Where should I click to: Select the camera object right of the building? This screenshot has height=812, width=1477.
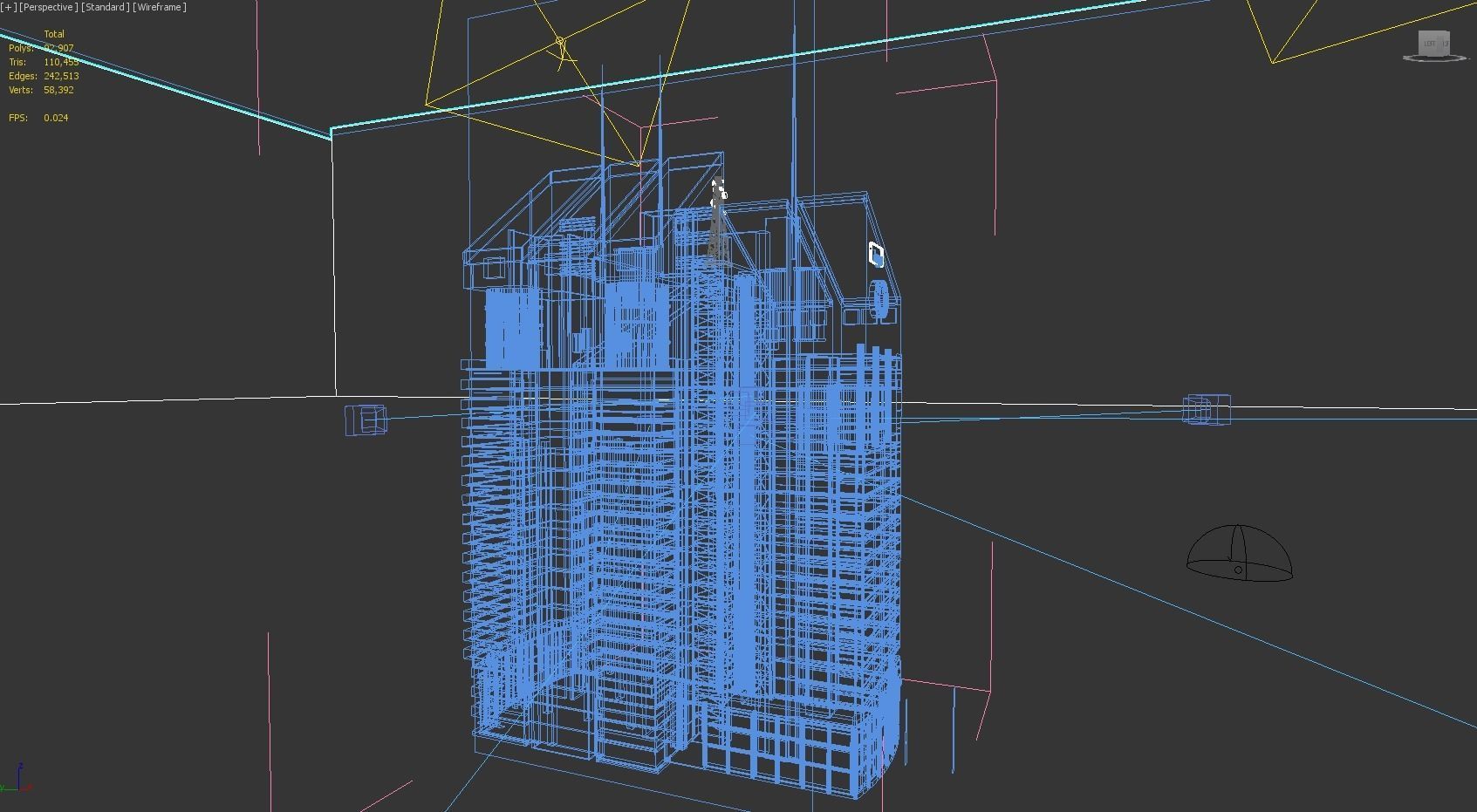1207,410
